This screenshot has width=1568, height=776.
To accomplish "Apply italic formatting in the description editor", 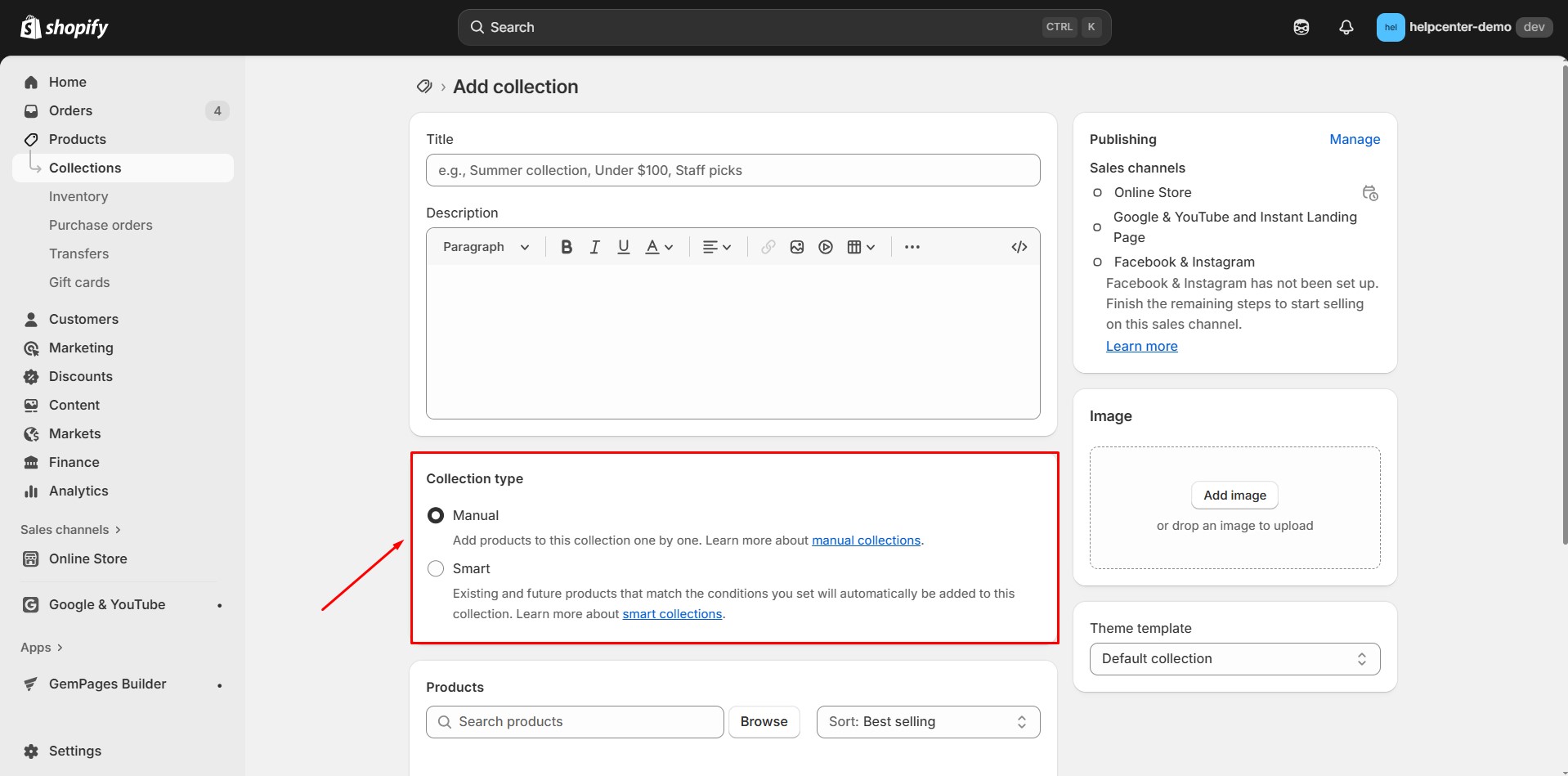I will (594, 246).
